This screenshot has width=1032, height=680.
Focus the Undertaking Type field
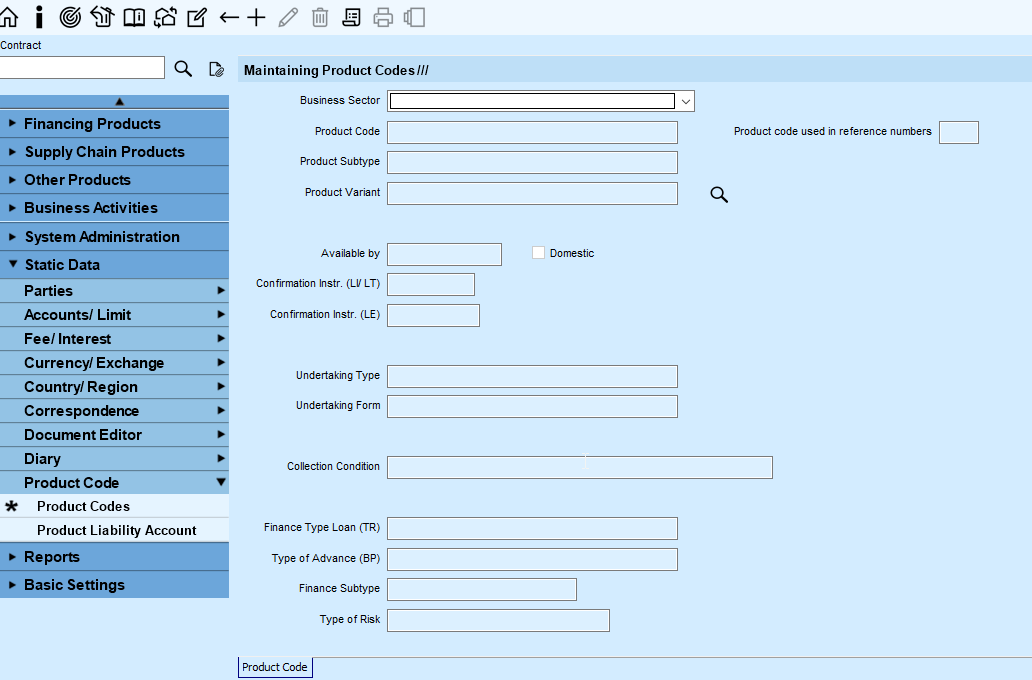(x=532, y=377)
